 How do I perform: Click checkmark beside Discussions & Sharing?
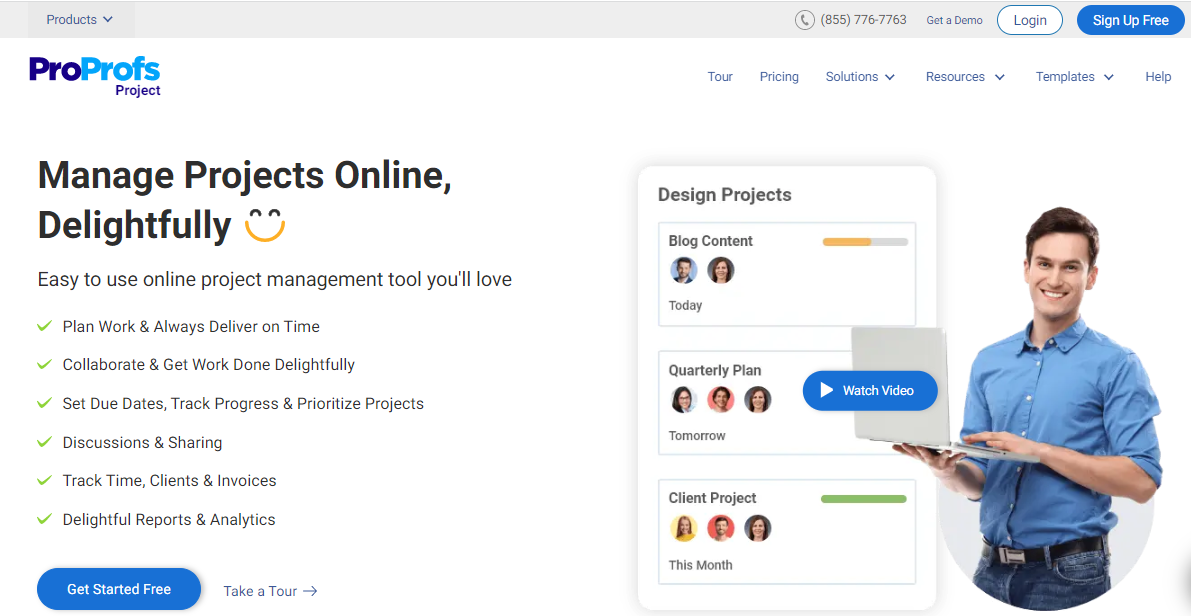(x=44, y=442)
